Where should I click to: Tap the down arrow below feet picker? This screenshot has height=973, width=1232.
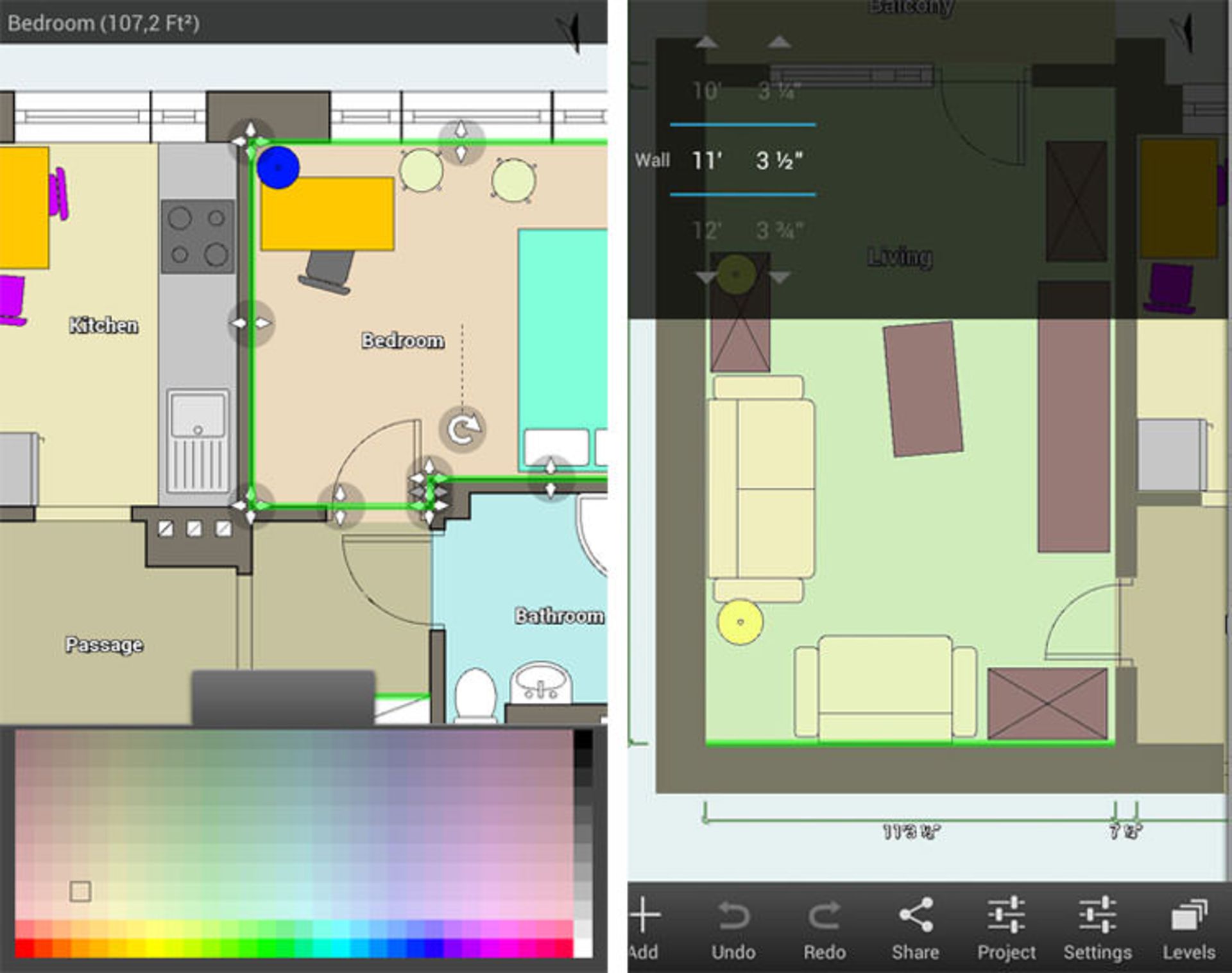[x=706, y=278]
